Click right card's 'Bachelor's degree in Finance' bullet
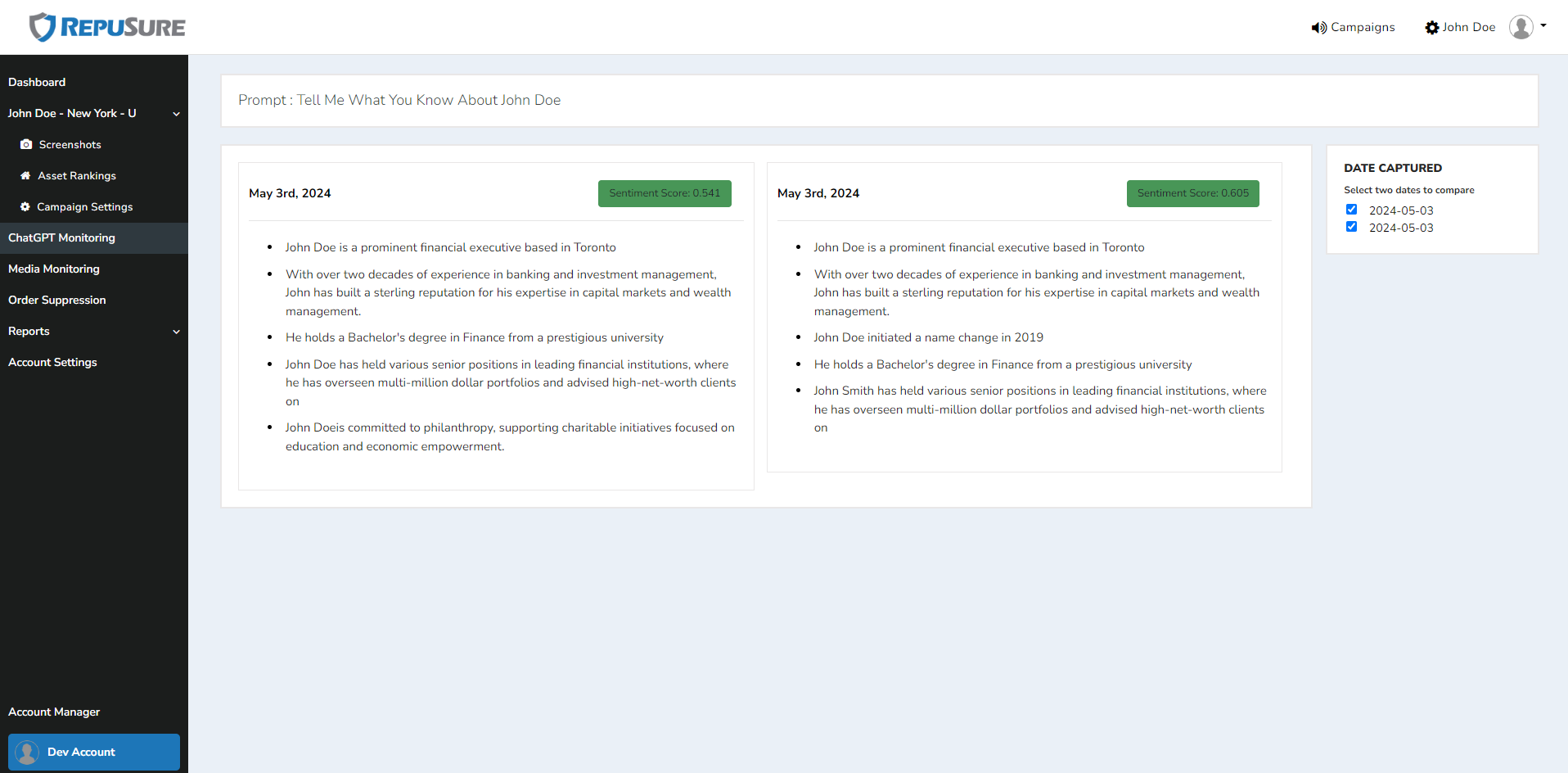The height and width of the screenshot is (773, 1568). coord(1003,364)
